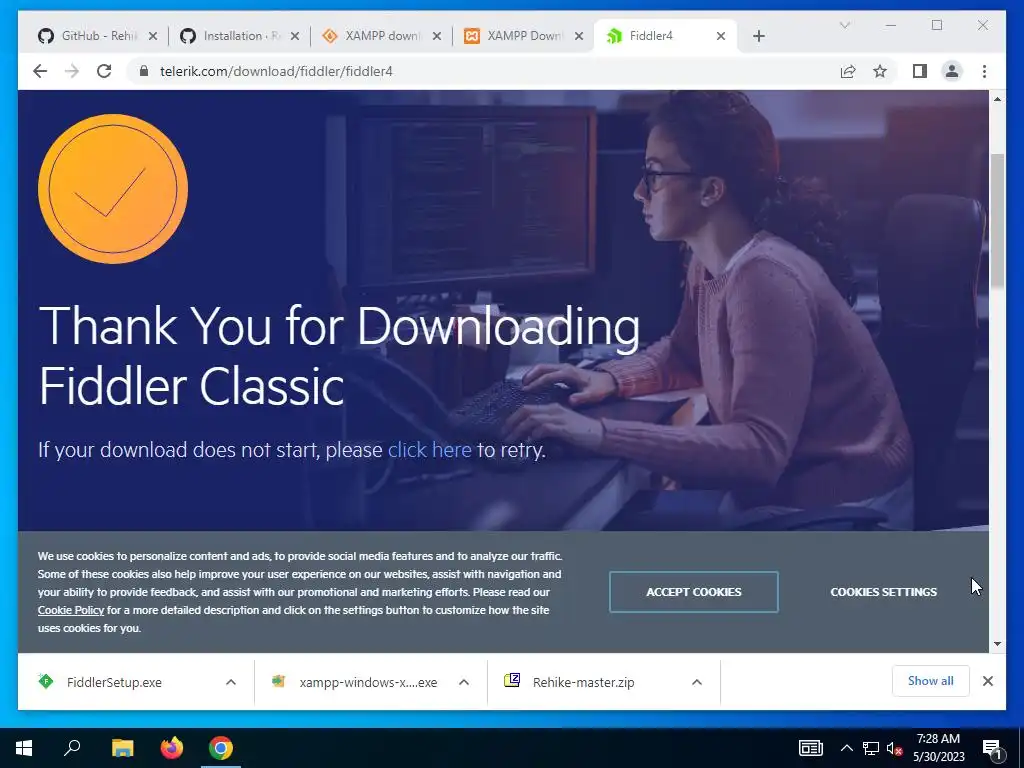Screen dimensions: 1024x768
Task: Maximize the Chrome window
Action: tap(937, 25)
